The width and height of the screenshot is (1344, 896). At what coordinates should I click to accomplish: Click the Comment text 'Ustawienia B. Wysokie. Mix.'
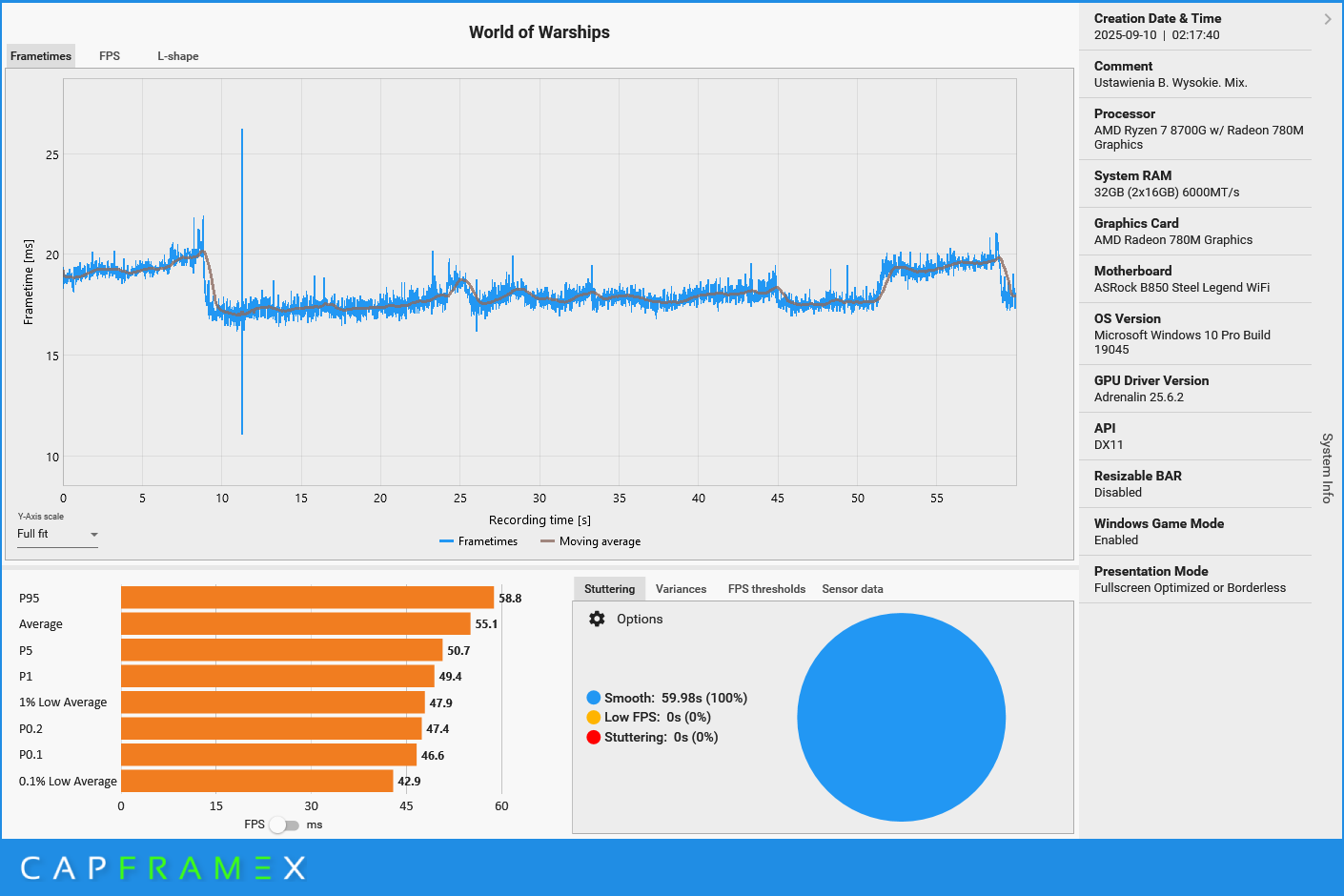pyautogui.click(x=1171, y=83)
